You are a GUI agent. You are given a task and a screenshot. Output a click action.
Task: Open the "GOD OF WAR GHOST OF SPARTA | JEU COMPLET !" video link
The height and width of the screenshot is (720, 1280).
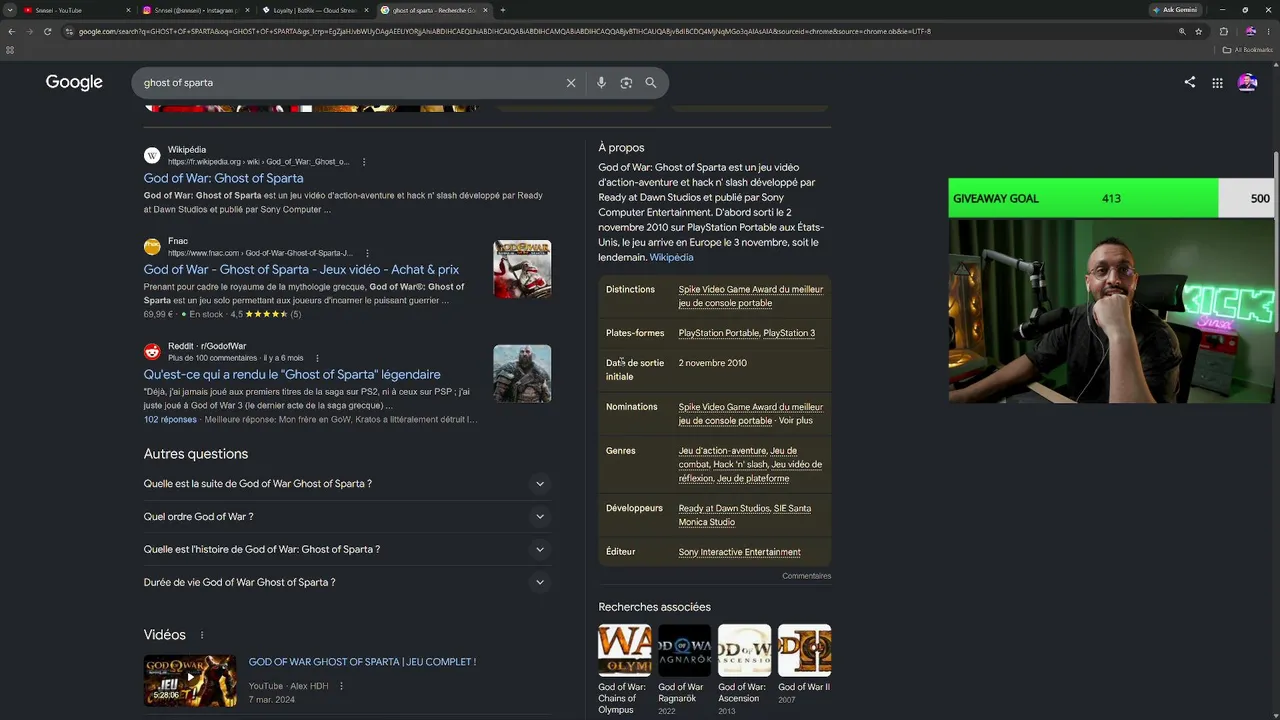(x=362, y=662)
